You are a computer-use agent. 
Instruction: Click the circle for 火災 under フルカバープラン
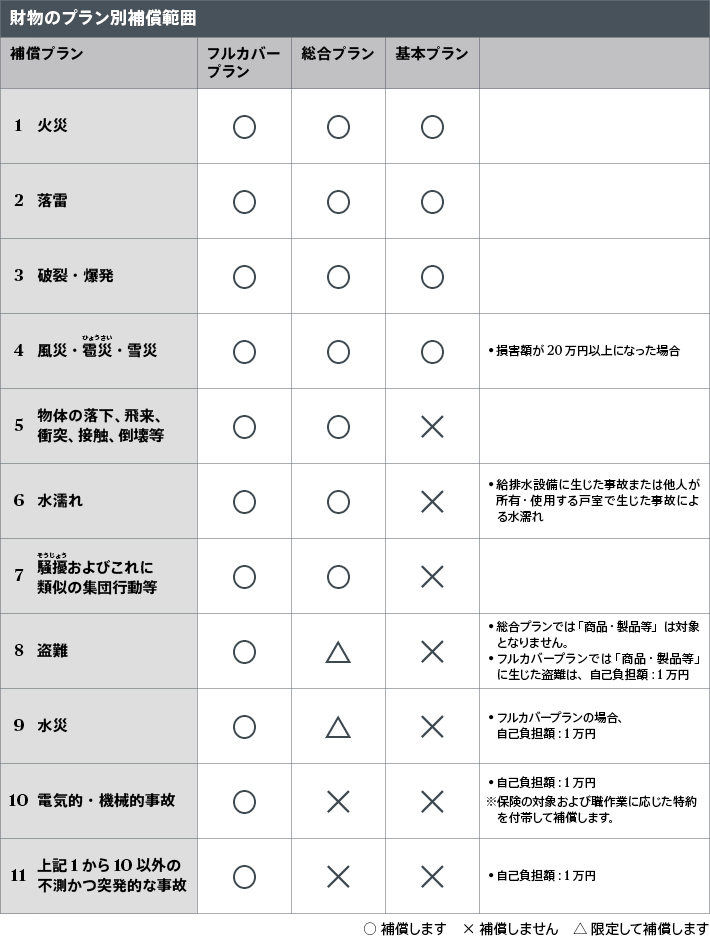pos(244,127)
